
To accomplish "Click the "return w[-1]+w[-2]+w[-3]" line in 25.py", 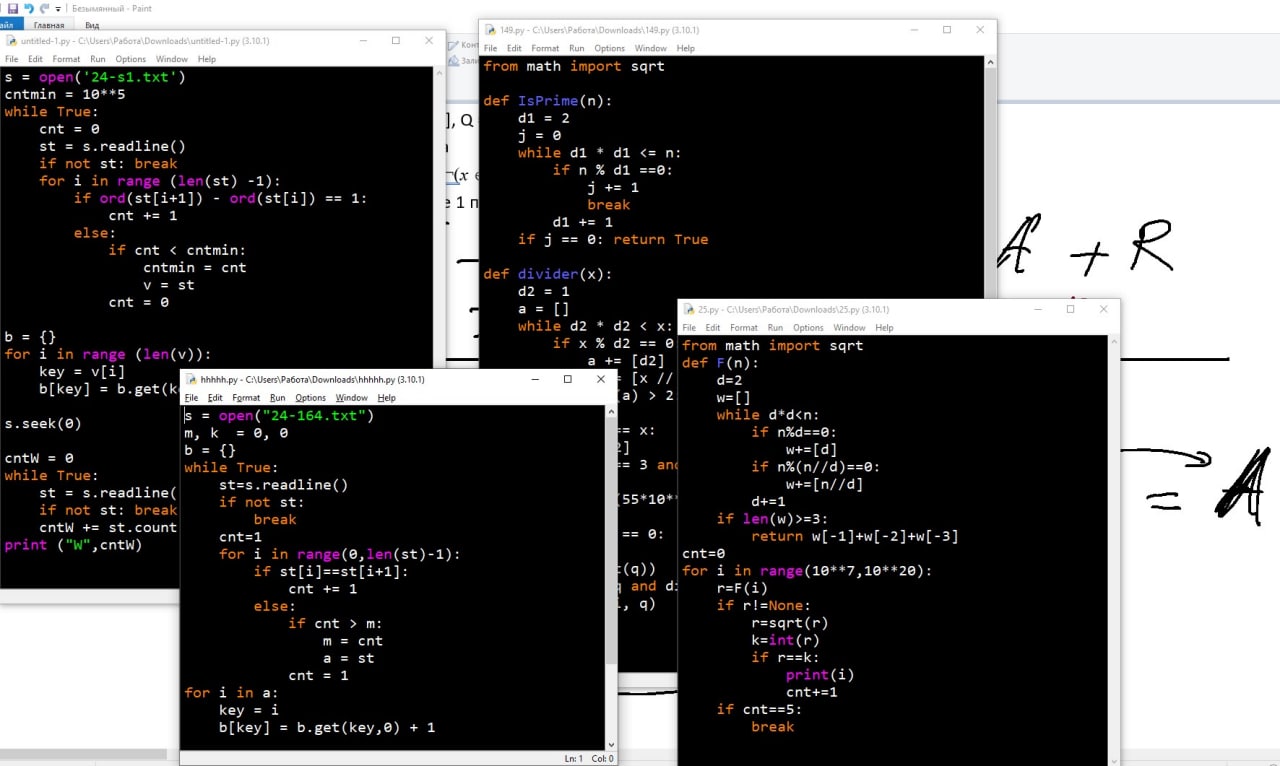I will coord(855,536).
